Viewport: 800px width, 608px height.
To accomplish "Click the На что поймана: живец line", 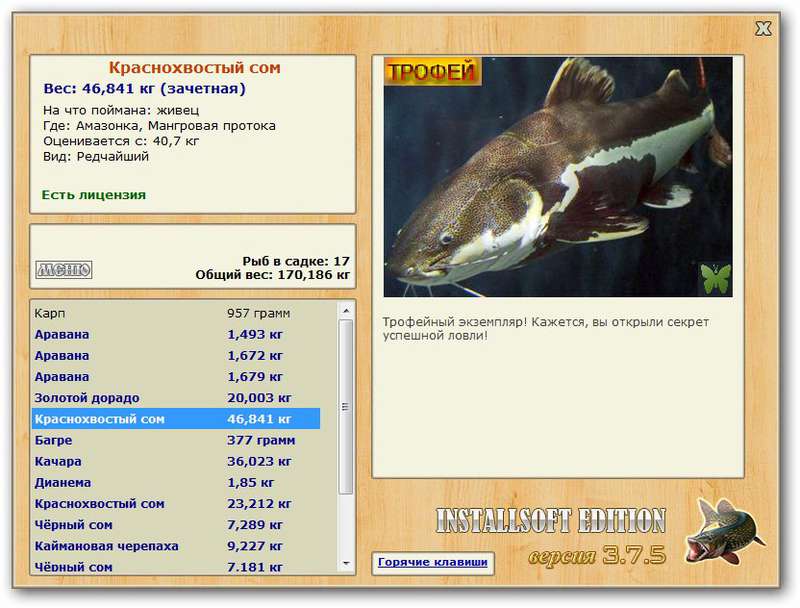I will [x=121, y=110].
